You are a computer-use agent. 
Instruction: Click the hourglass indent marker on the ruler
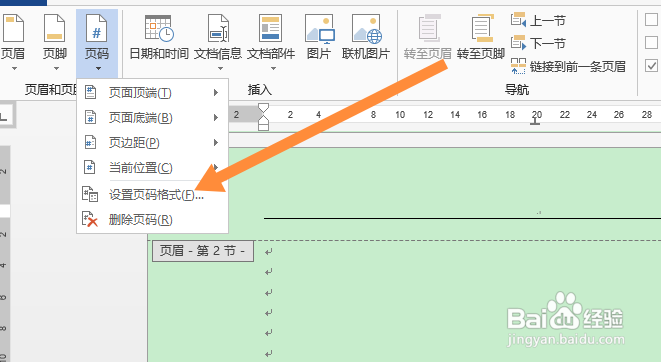pyautogui.click(x=263, y=117)
